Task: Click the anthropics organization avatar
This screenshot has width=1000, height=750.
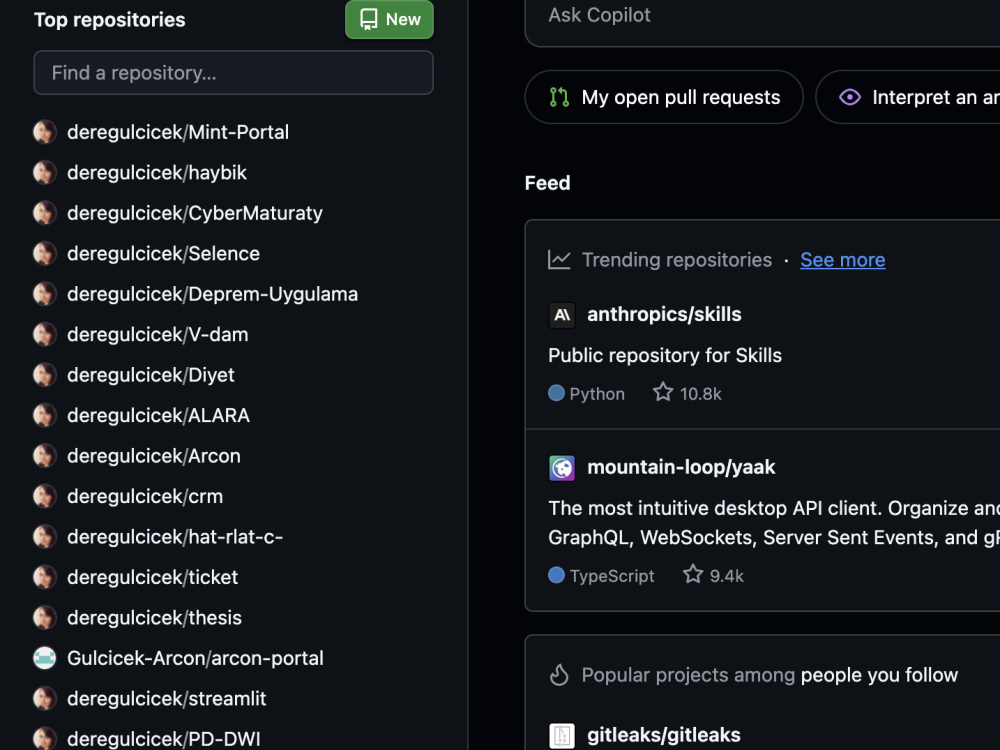Action: (x=562, y=315)
